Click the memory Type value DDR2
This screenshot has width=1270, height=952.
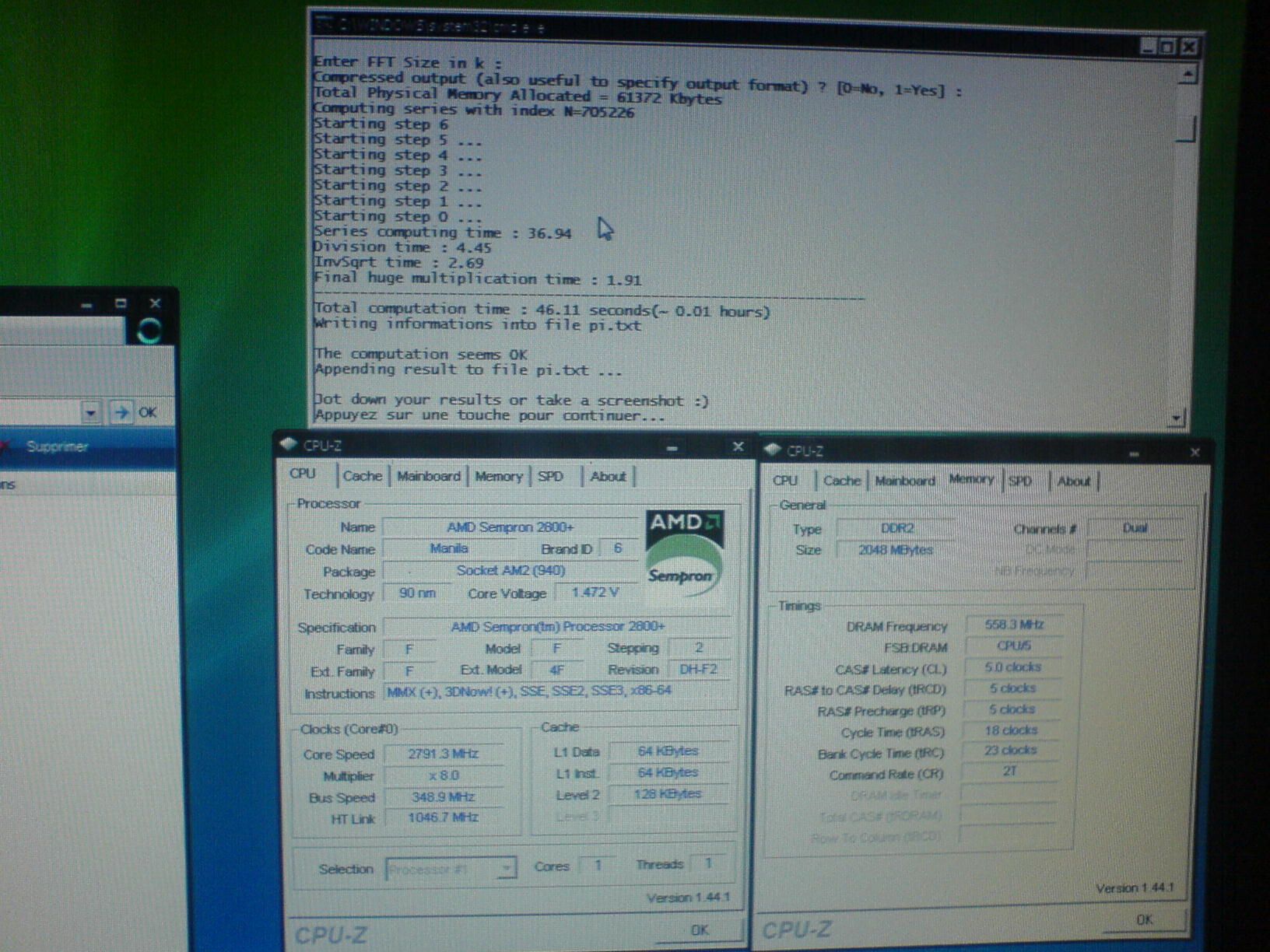896,528
